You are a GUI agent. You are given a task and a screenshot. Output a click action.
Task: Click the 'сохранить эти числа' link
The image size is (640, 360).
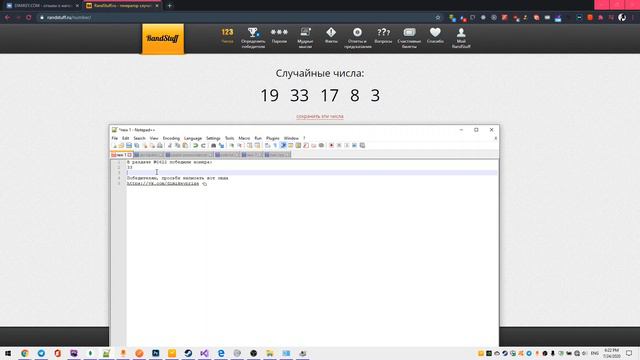(320, 116)
